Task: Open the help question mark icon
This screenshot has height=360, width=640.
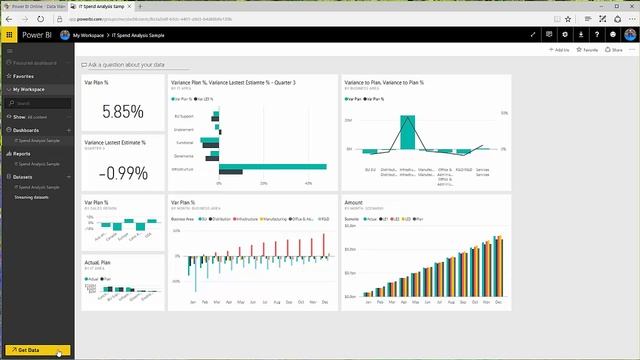Action: [x=597, y=35]
